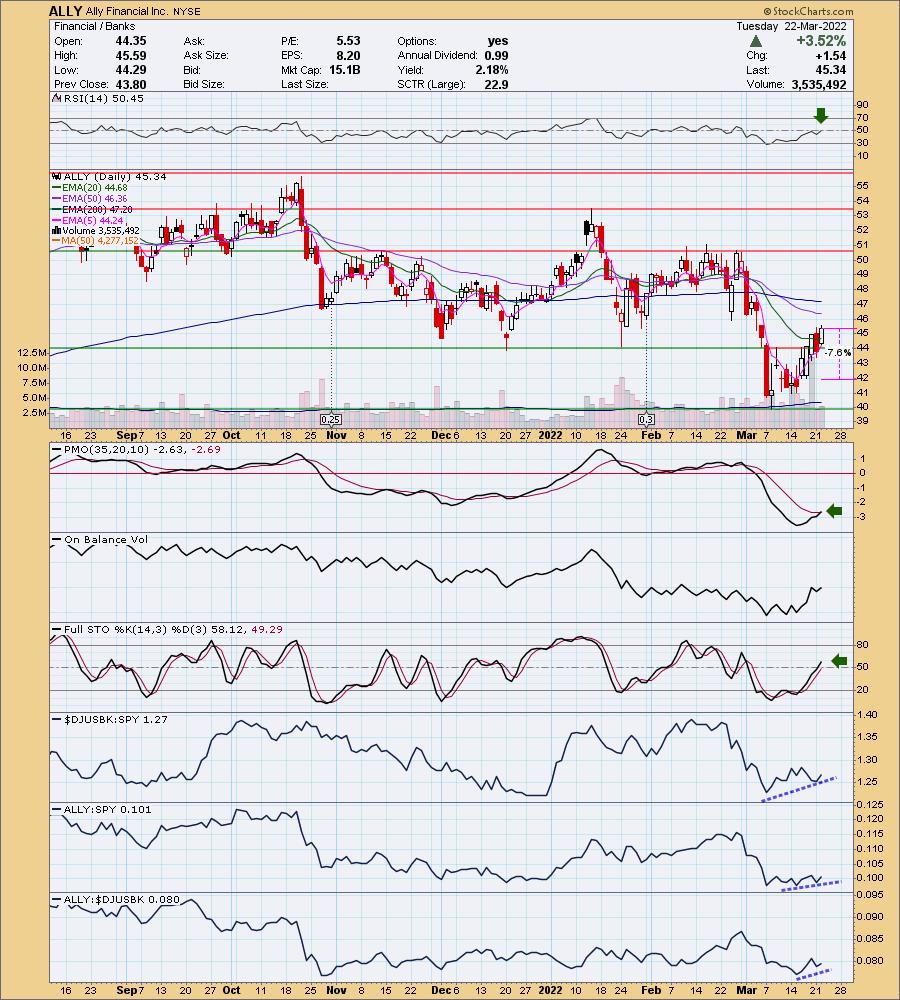Click the 'Last Size:' label
Image resolution: width=900 pixels, height=1000 pixels.
pos(304,84)
